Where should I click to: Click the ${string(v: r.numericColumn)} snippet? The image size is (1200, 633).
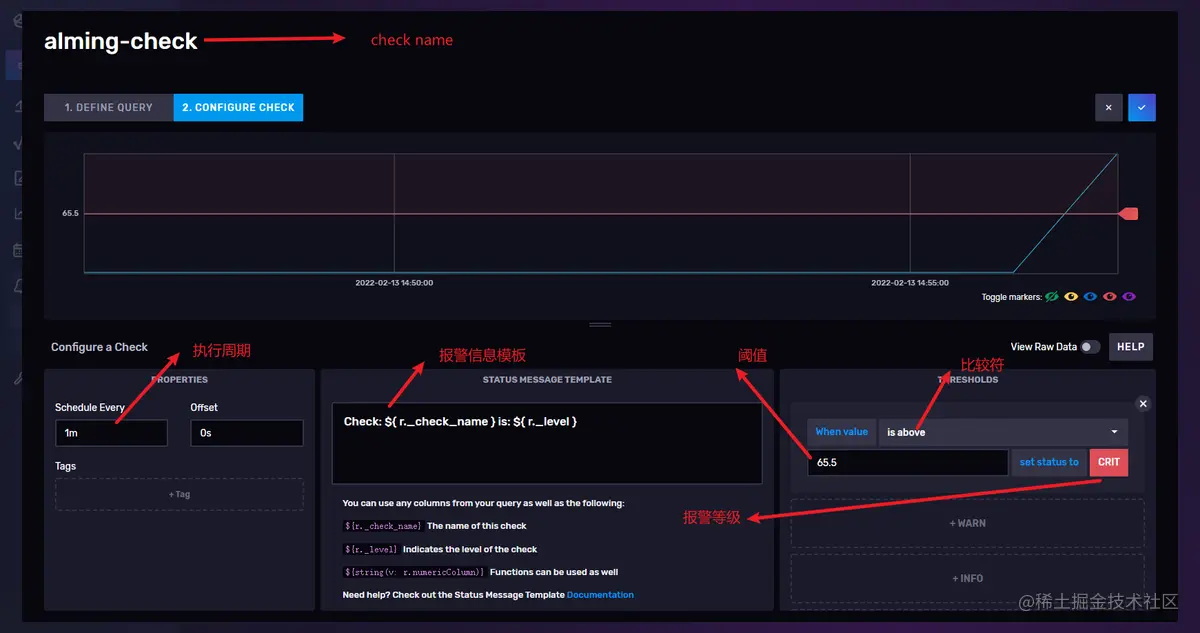click(x=415, y=572)
